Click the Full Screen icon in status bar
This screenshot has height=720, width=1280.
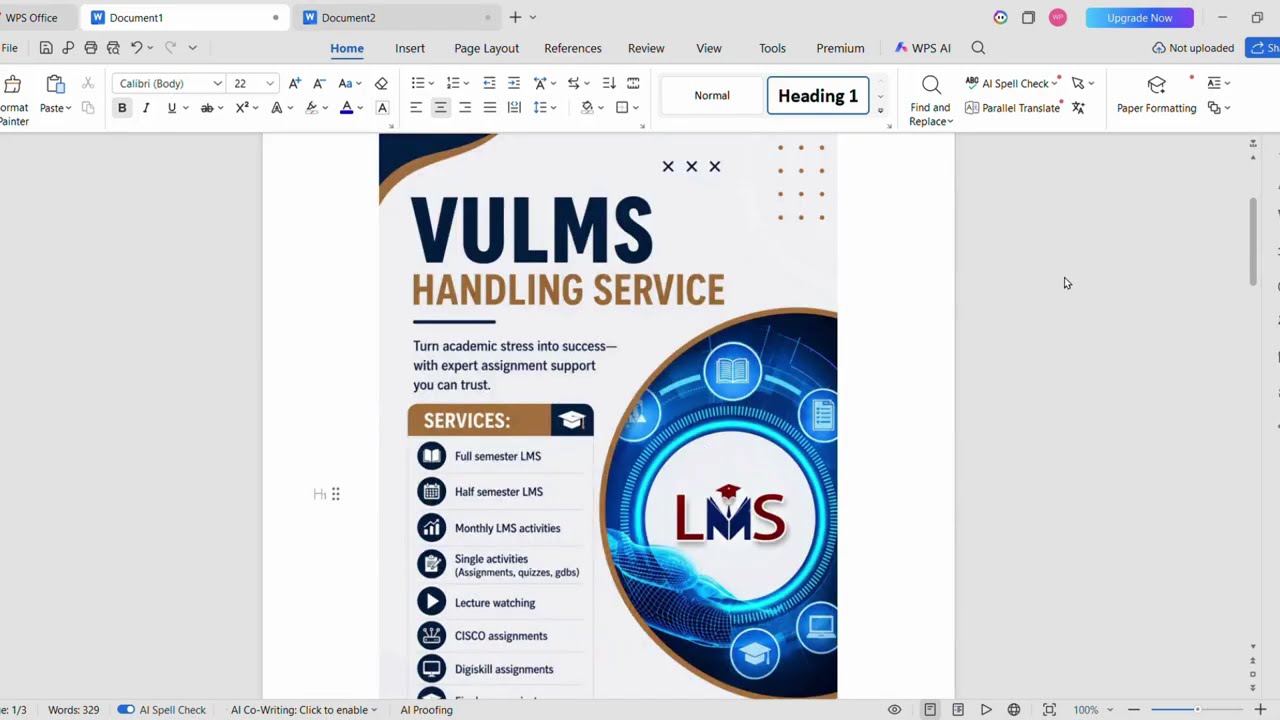pyautogui.click(x=1049, y=710)
